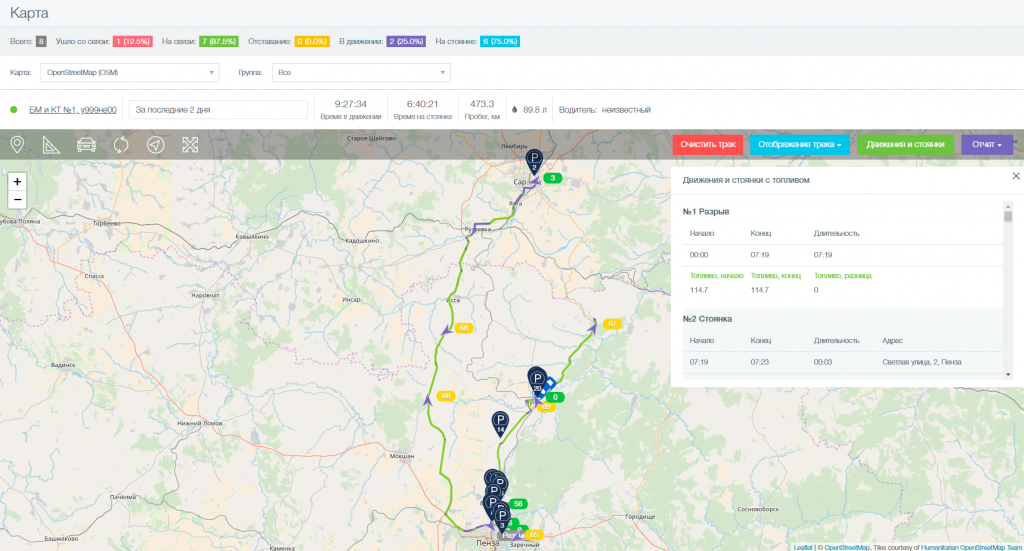Click the Очистить трек button
The image size is (1024, 551).
point(708,144)
